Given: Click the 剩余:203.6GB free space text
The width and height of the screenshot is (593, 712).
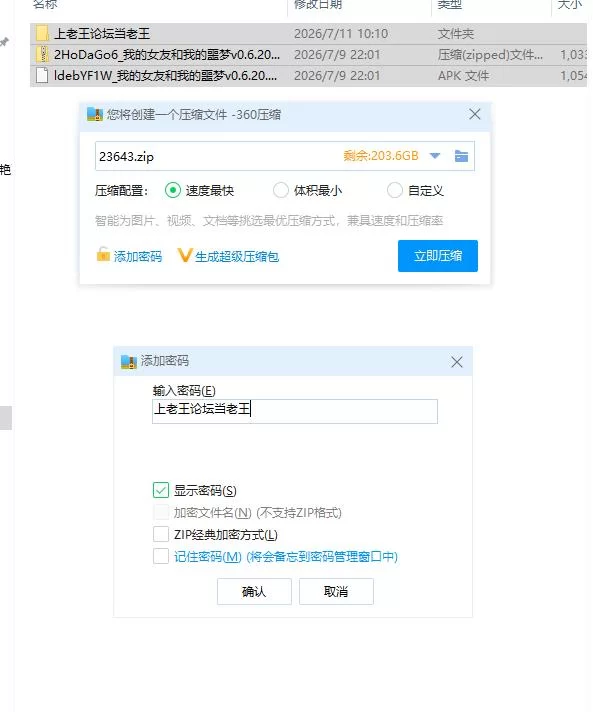Looking at the screenshot, I should tap(381, 156).
